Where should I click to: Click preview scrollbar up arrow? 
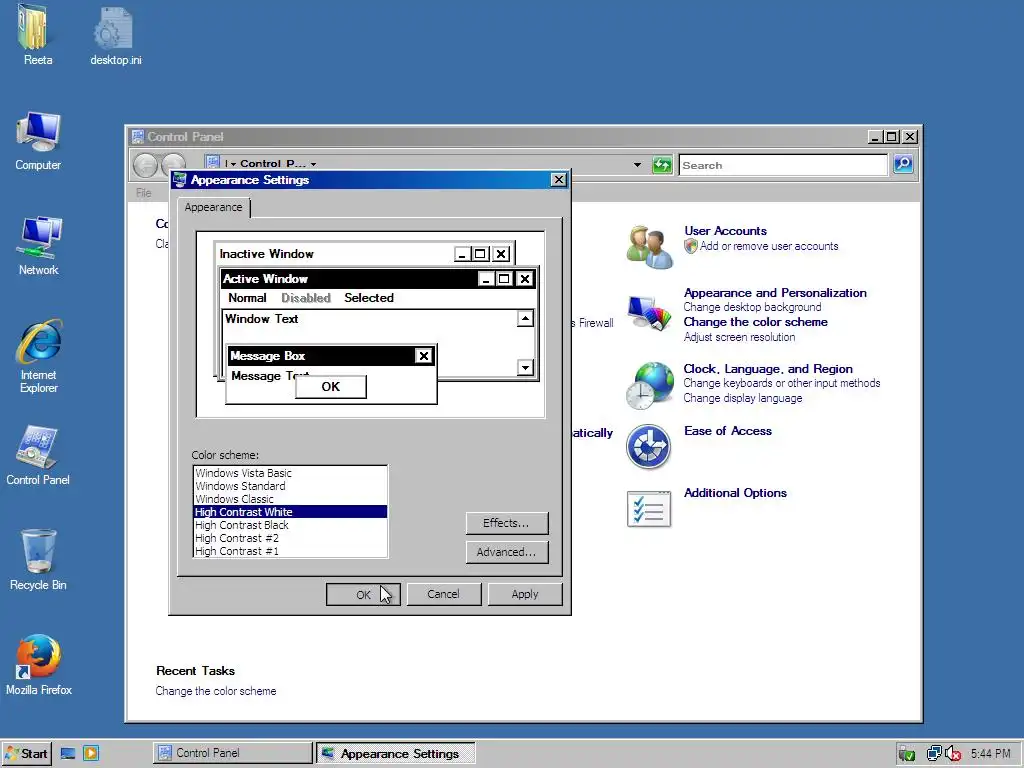coord(525,318)
